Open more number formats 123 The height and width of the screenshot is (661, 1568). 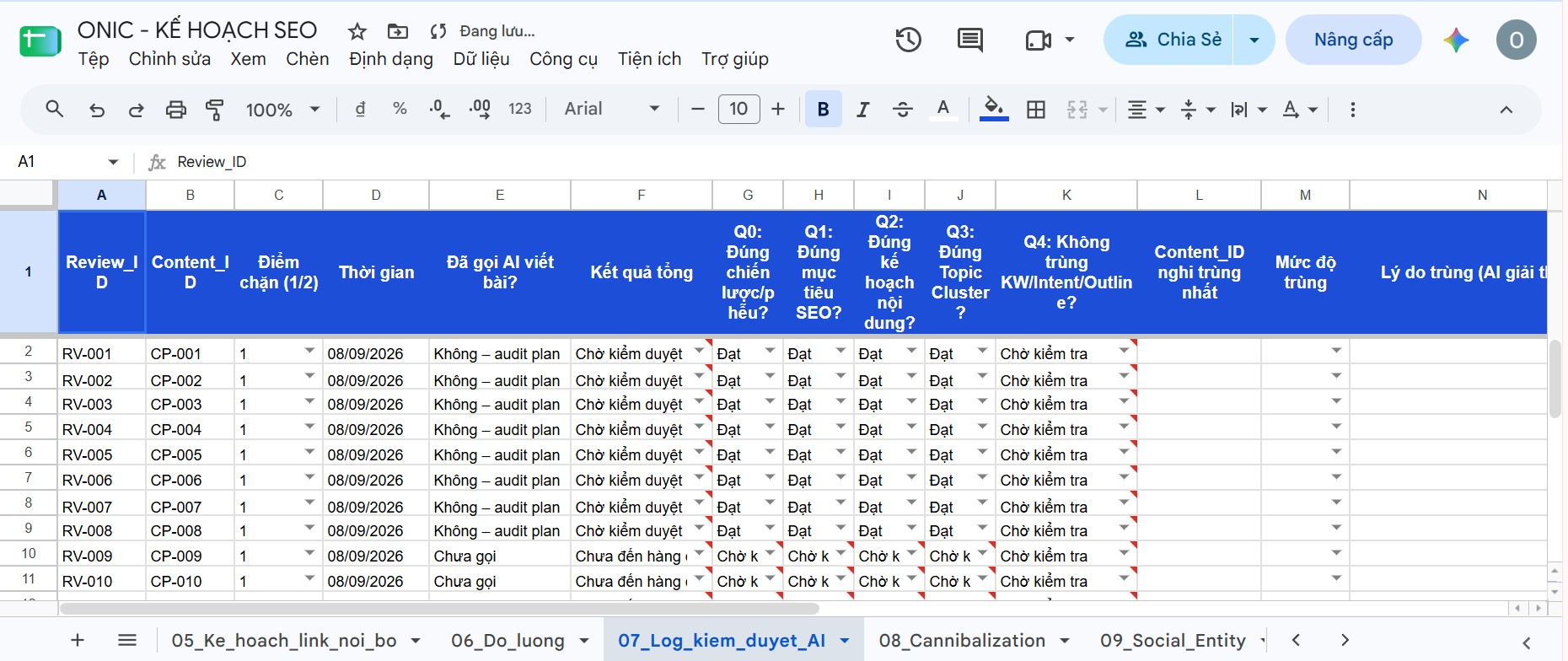pyautogui.click(x=519, y=109)
